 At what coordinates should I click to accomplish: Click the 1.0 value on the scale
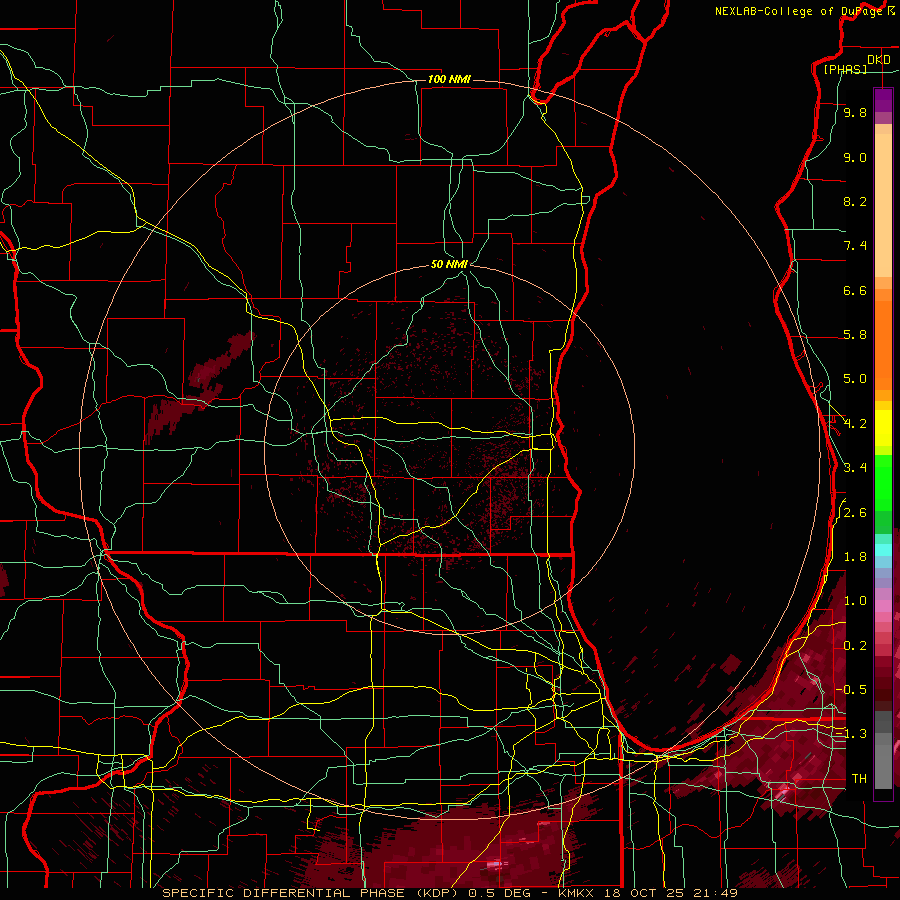point(855,601)
